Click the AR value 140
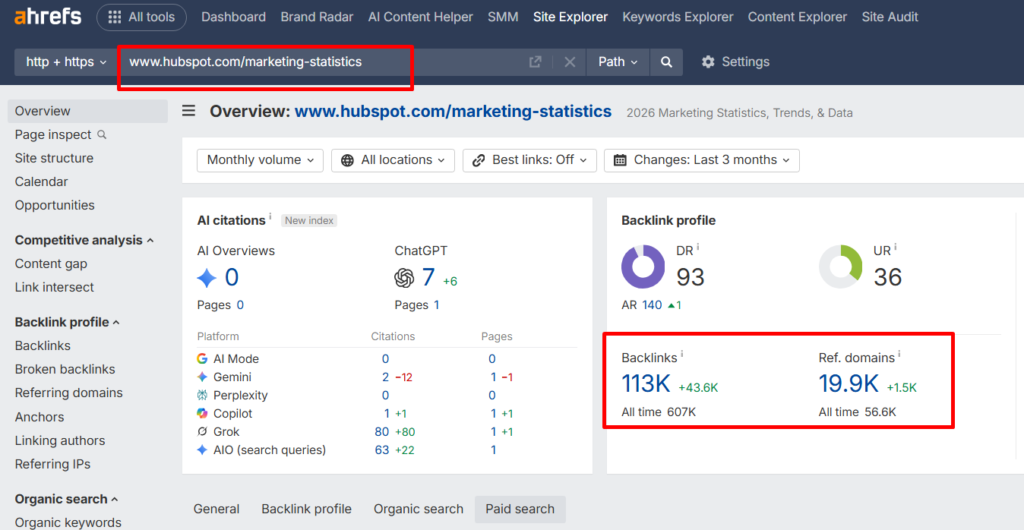Viewport: 1024px width, 530px height. coord(652,305)
